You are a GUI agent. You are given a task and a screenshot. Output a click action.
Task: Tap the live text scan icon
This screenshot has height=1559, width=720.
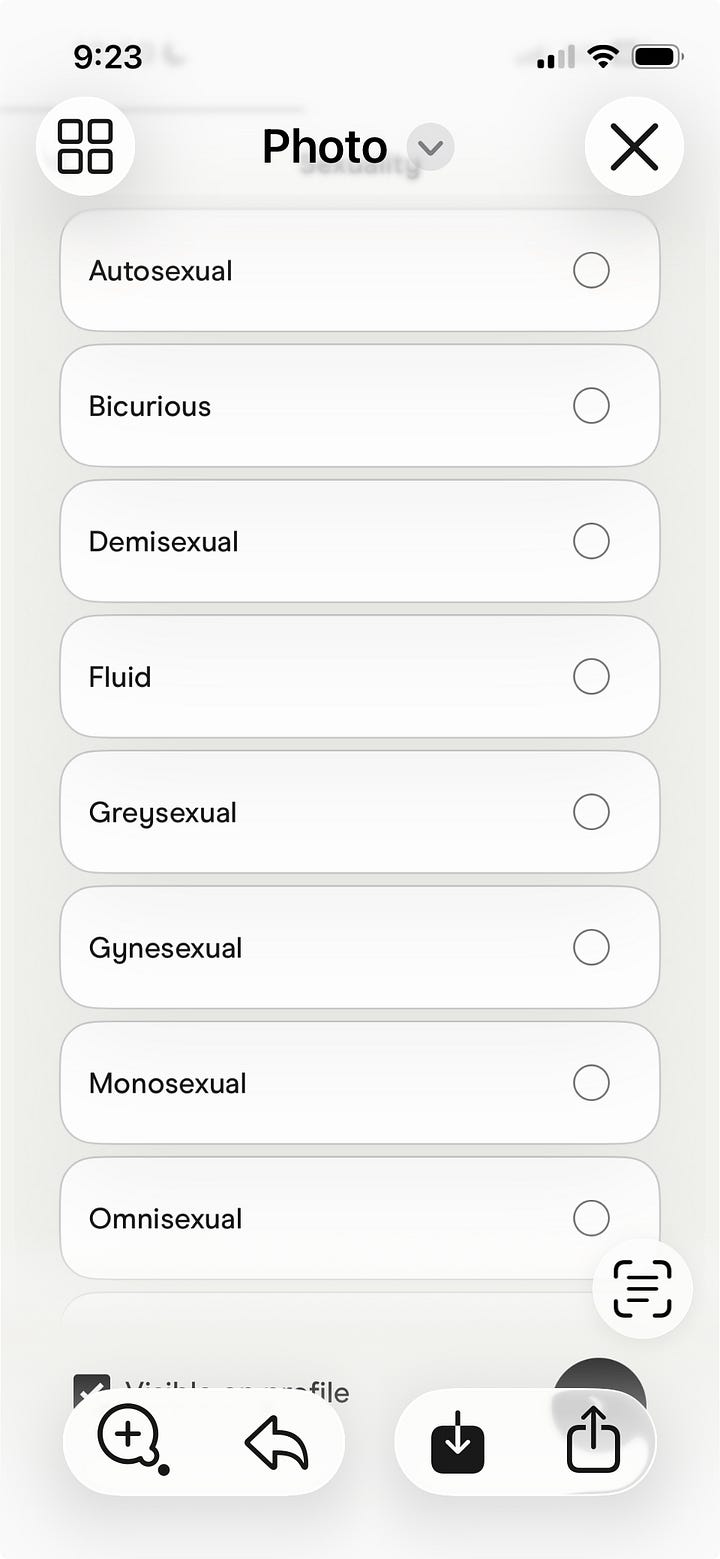point(641,1289)
